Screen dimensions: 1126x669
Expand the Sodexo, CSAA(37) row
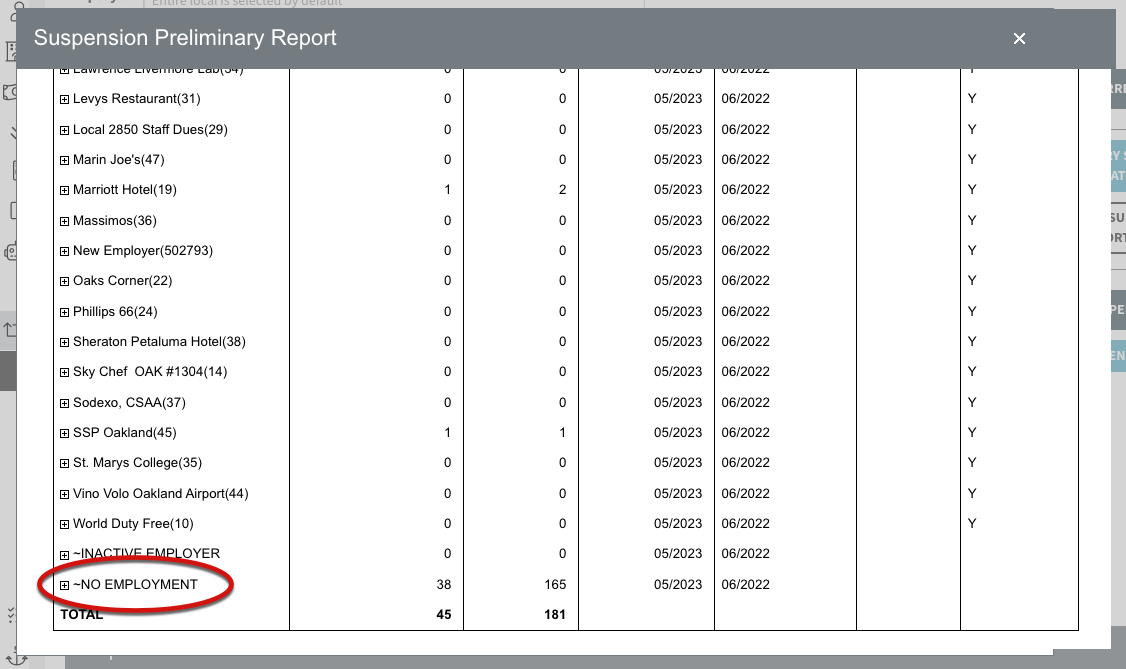[65, 404]
